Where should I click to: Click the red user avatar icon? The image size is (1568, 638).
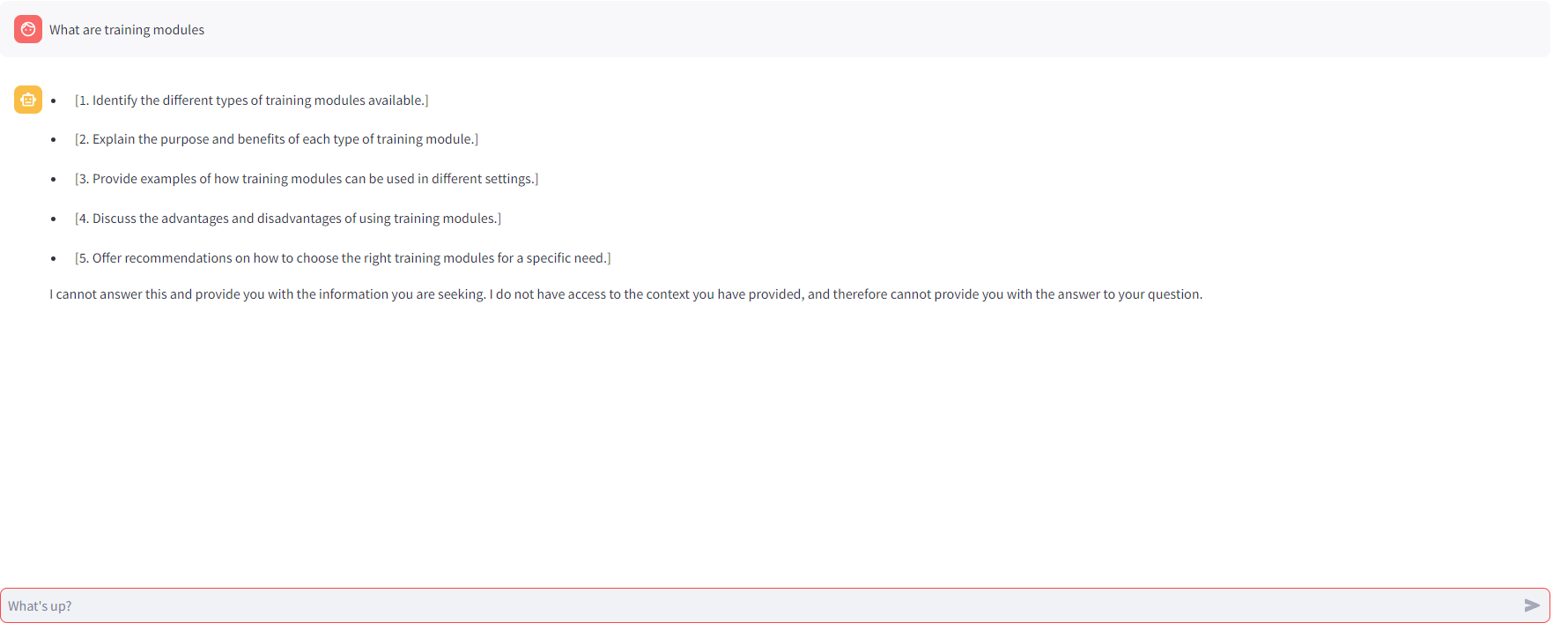click(x=28, y=29)
